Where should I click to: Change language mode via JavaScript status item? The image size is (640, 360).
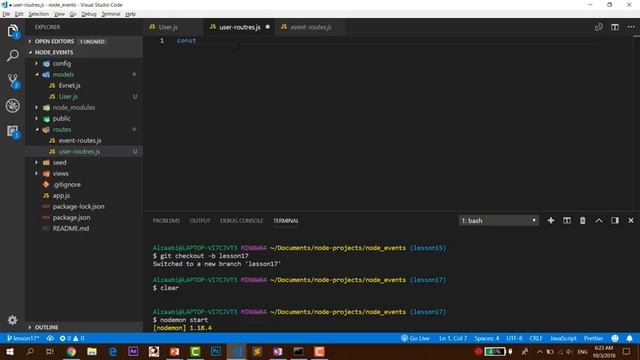pyautogui.click(x=563, y=338)
